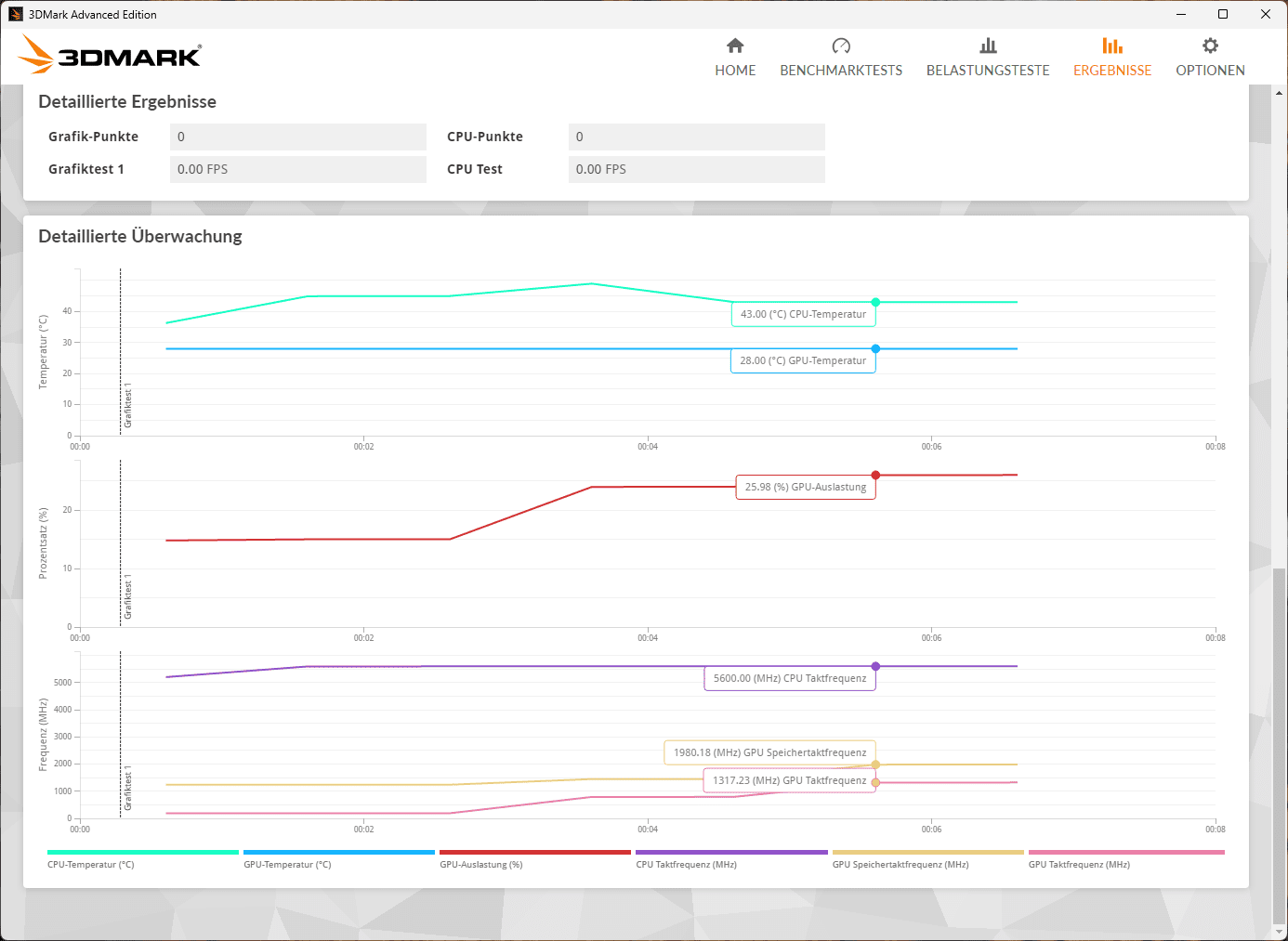Click the Belastungstests bar chart icon
Screen dimensions: 1288x941
click(988, 46)
